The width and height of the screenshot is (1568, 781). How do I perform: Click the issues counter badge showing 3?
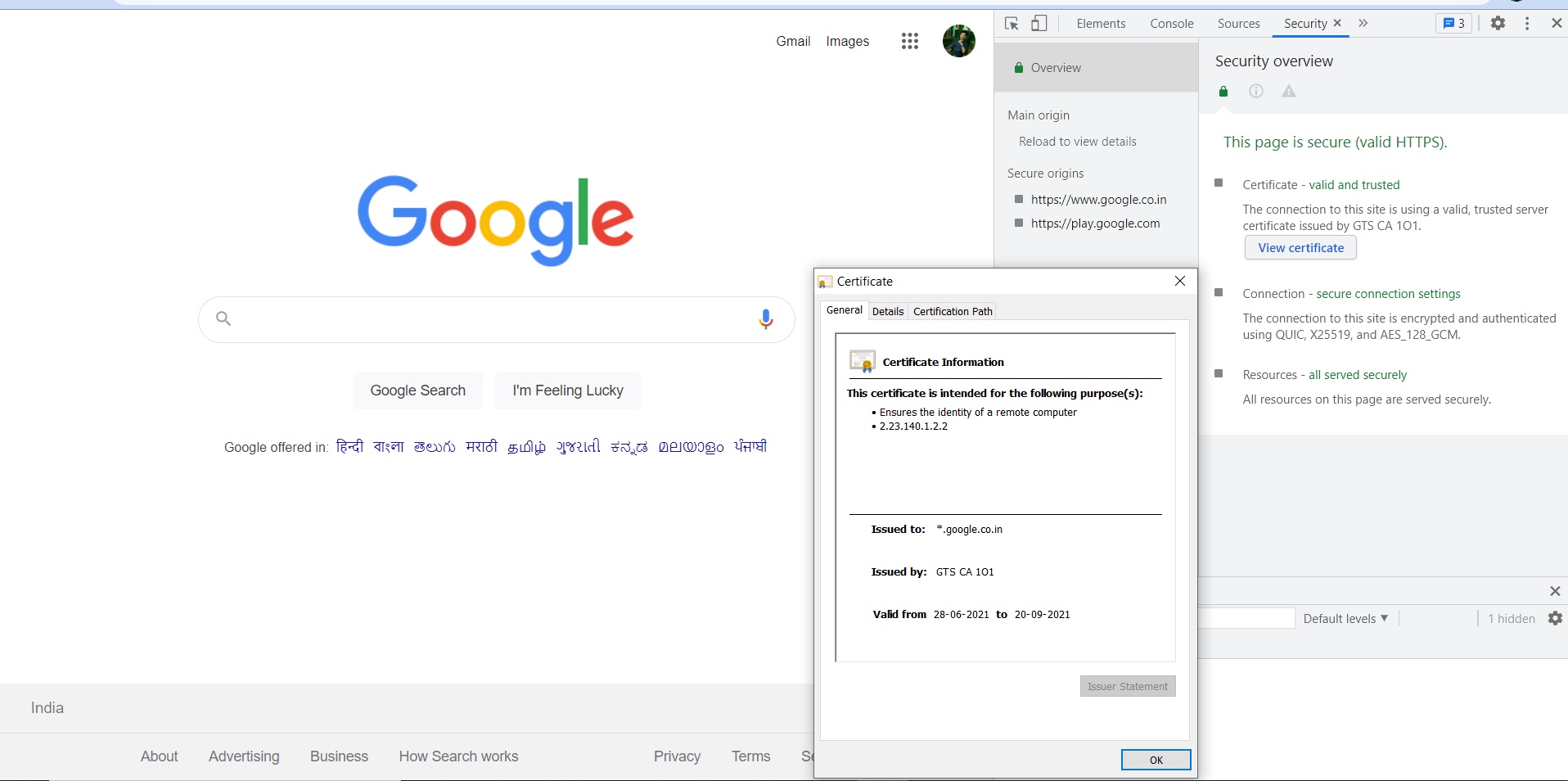[1453, 24]
